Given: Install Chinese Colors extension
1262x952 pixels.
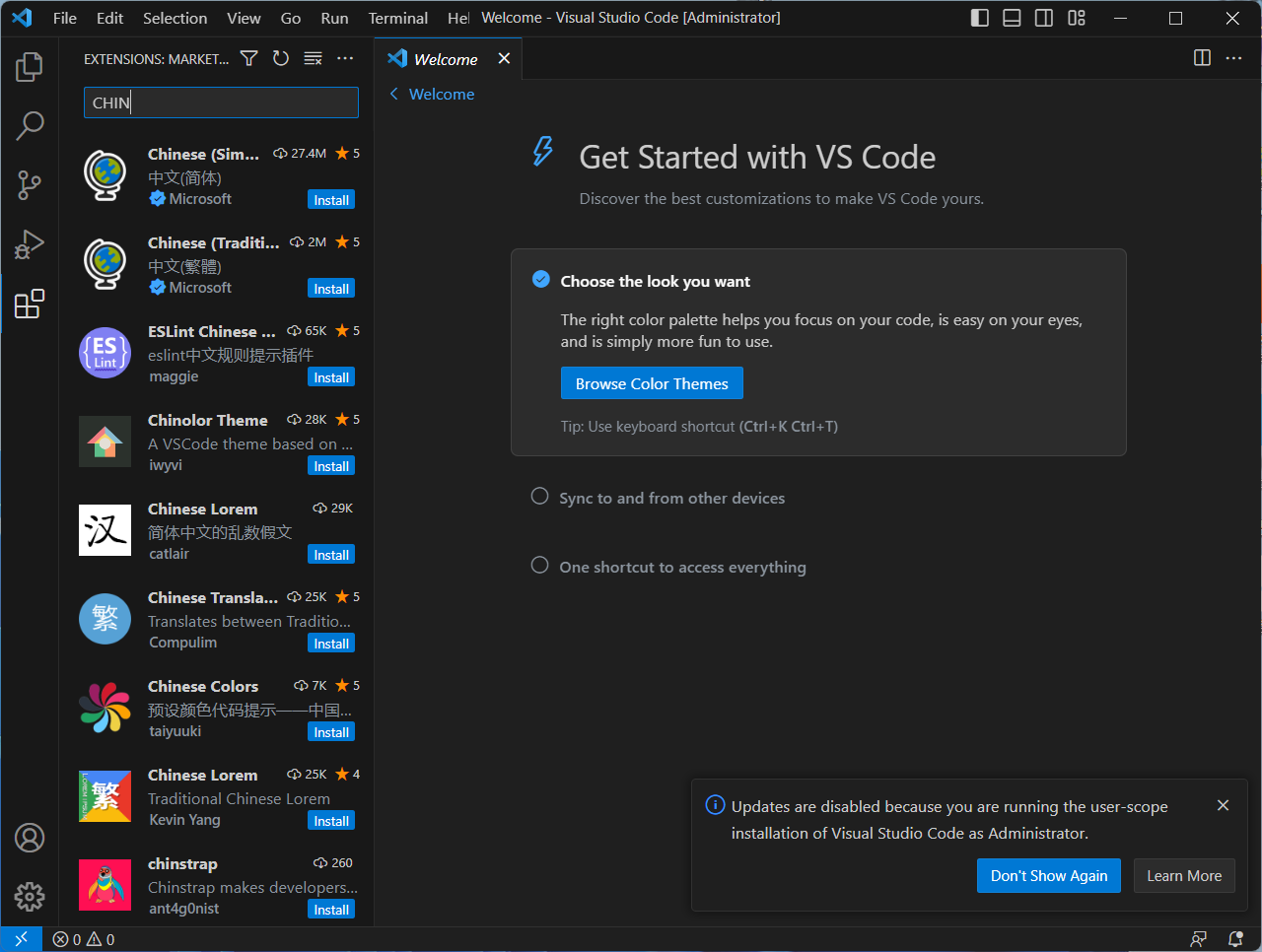Looking at the screenshot, I should click(331, 732).
